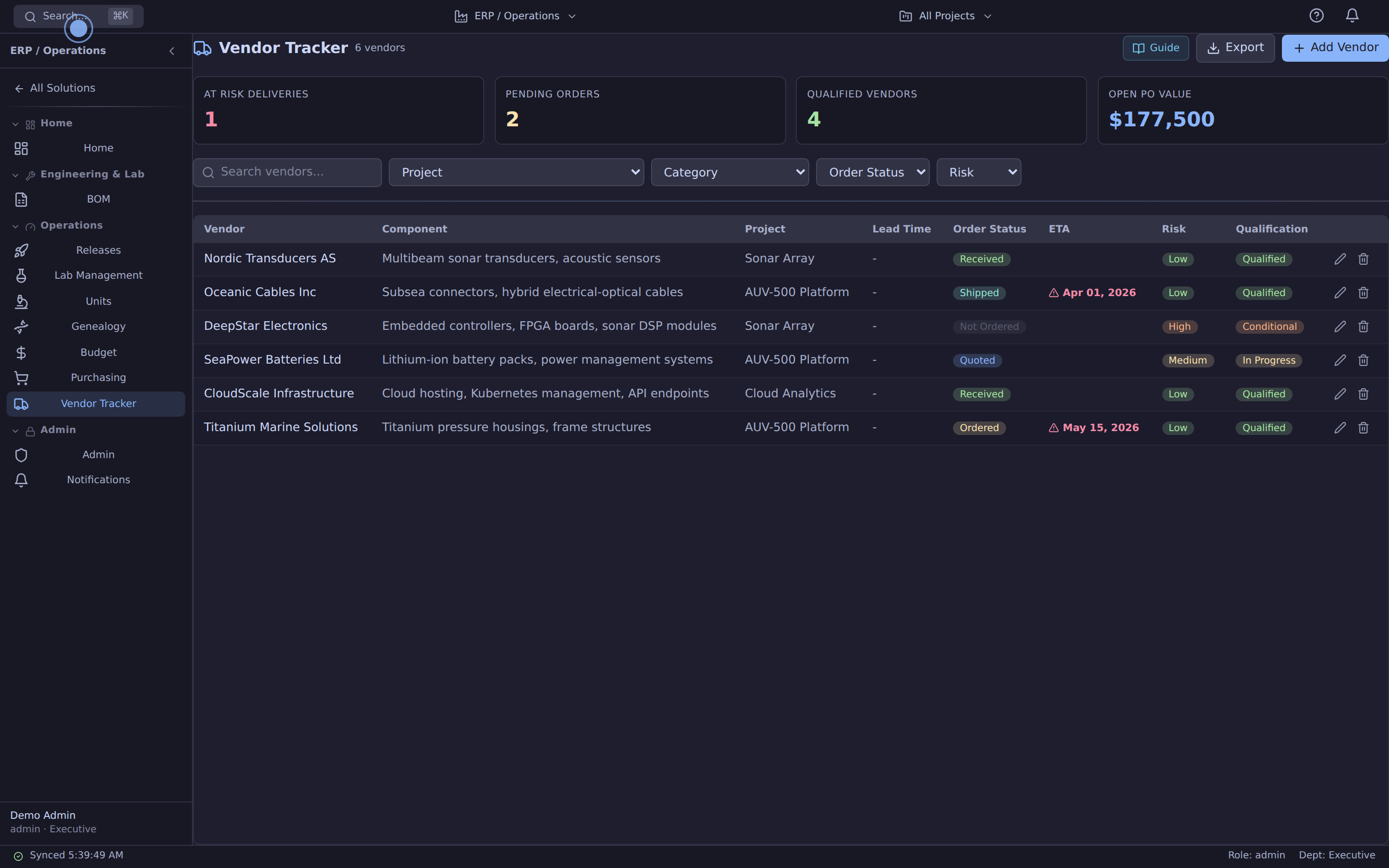Click the May 15, 2026 ETA warning
1389x868 pixels.
pos(1094,428)
